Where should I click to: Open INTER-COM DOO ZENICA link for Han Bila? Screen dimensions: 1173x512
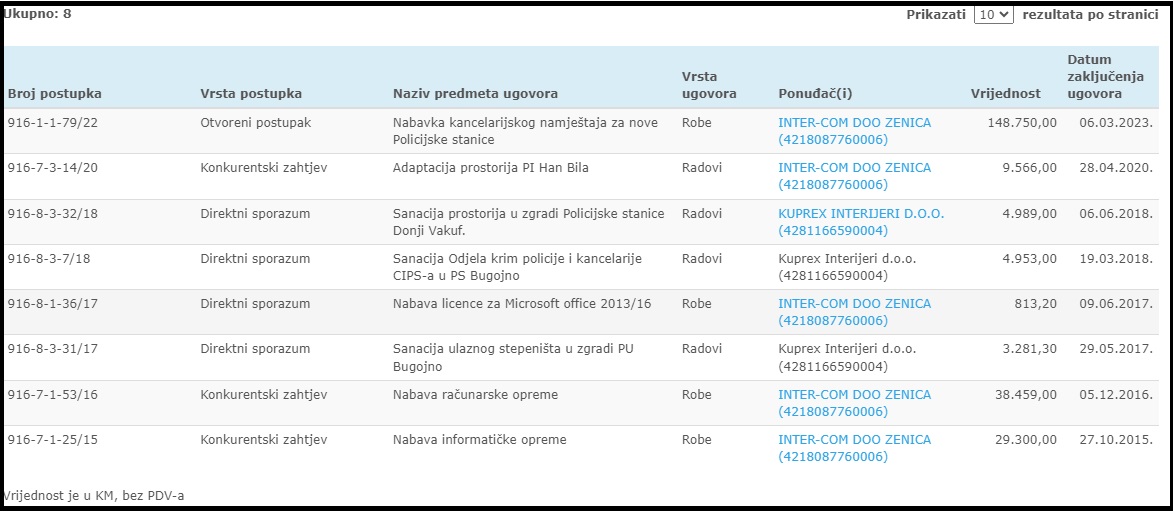pyautogui.click(x=854, y=176)
